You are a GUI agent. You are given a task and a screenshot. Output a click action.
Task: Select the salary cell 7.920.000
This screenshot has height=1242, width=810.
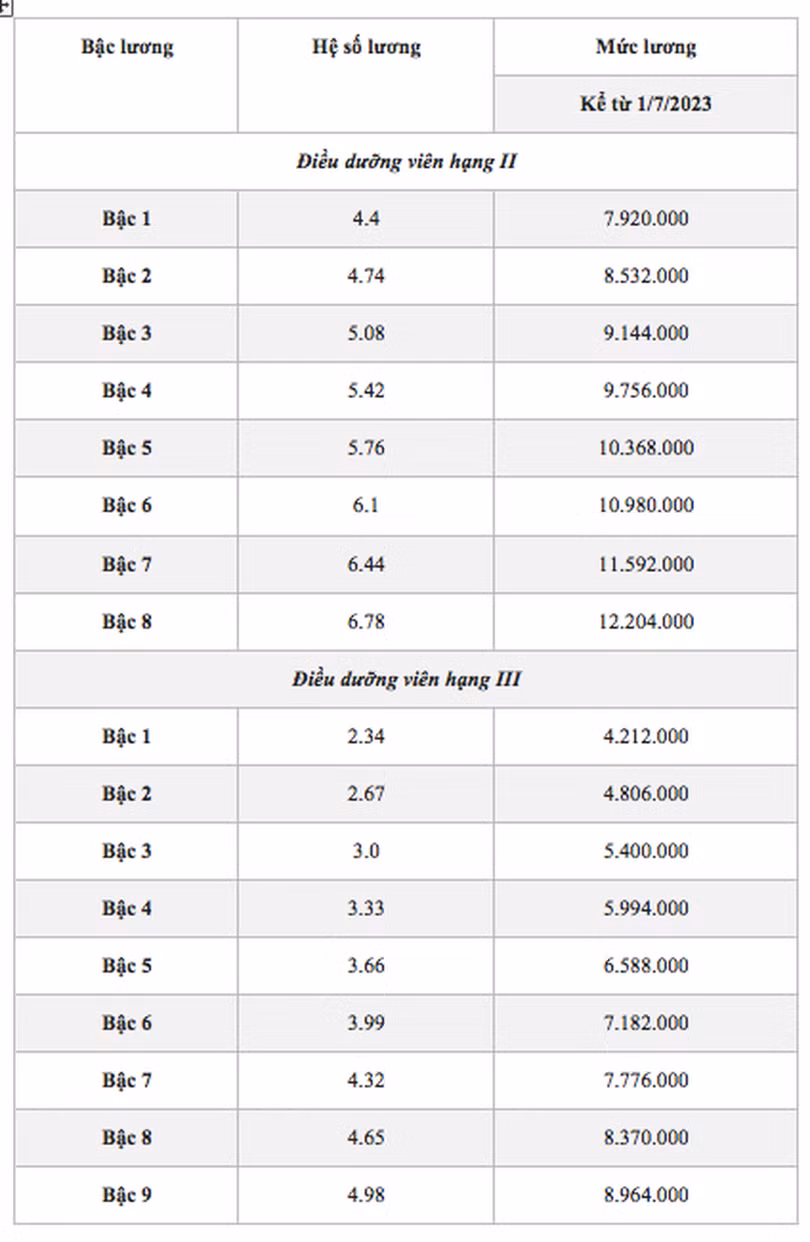[646, 219]
